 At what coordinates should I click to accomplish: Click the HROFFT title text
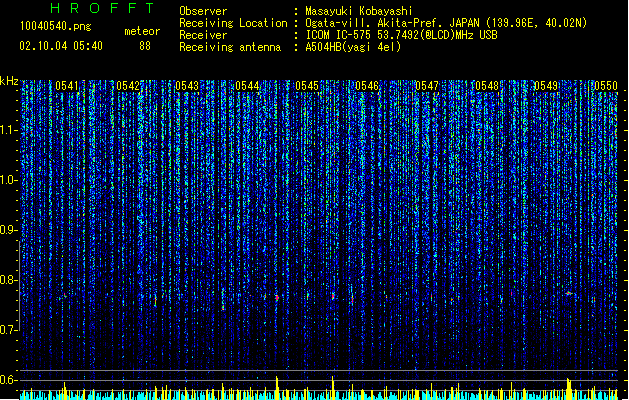coord(103,8)
